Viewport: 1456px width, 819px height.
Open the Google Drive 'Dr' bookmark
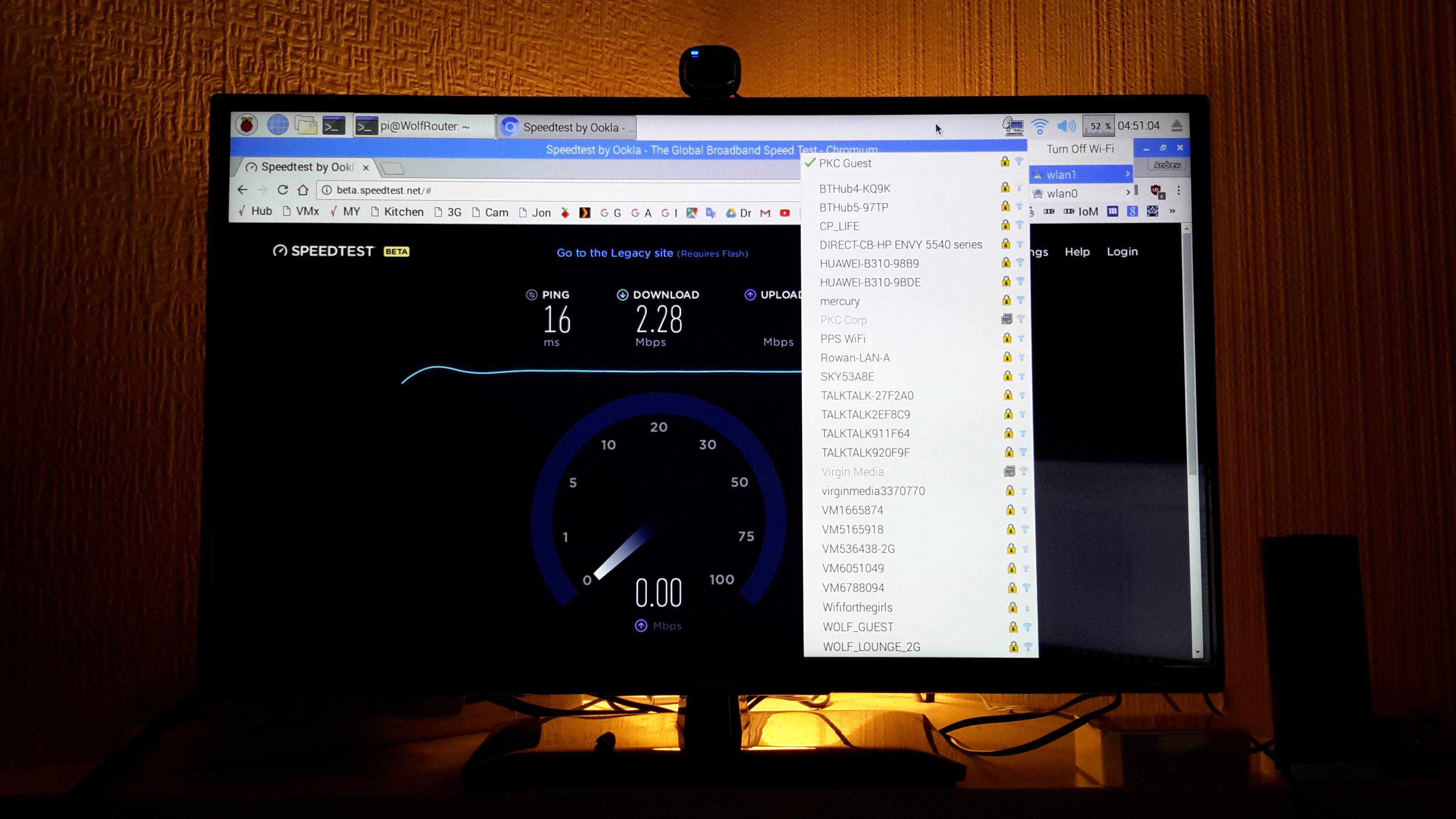[739, 213]
